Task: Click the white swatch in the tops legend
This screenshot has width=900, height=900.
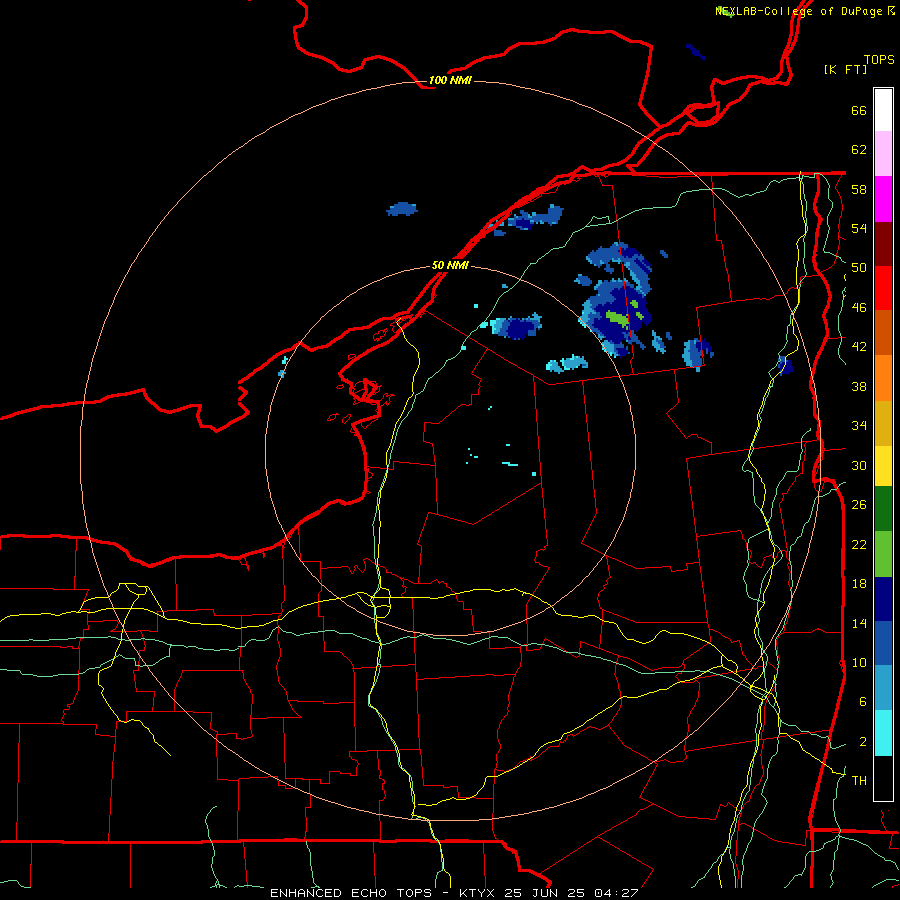Action: [x=883, y=110]
